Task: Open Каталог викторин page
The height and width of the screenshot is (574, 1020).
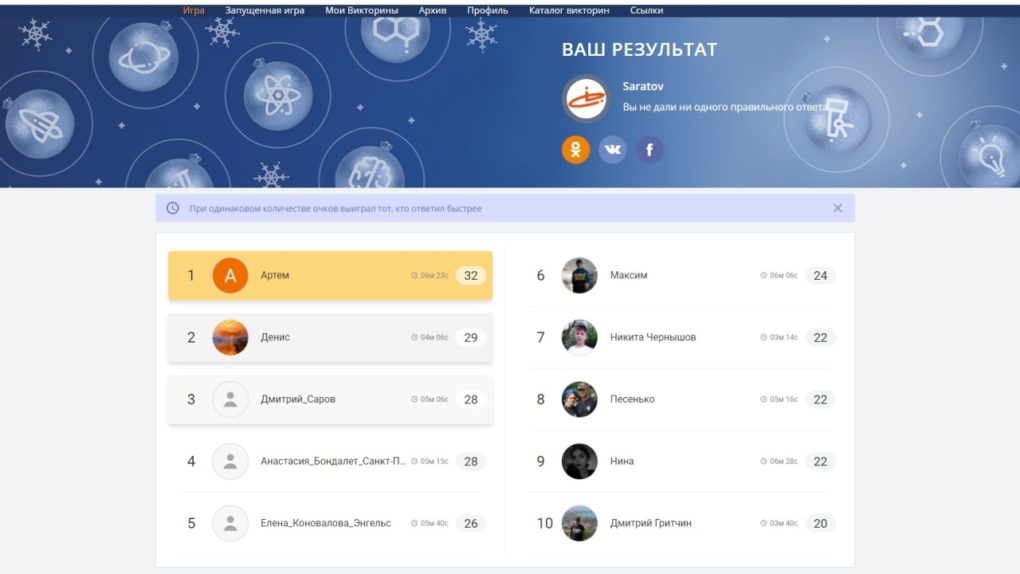Action: pos(568,10)
